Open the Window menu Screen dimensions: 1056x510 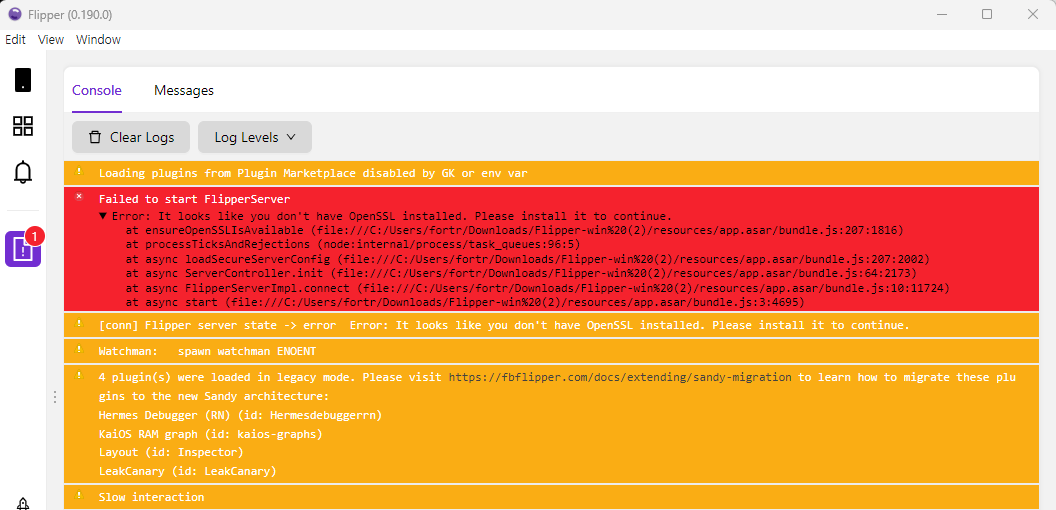pyautogui.click(x=98, y=40)
